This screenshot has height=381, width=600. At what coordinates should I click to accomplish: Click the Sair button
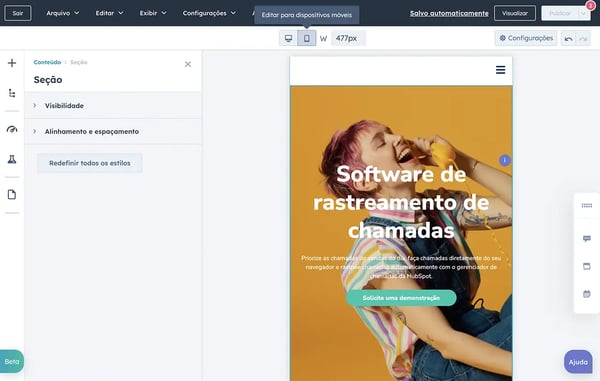[x=18, y=13]
